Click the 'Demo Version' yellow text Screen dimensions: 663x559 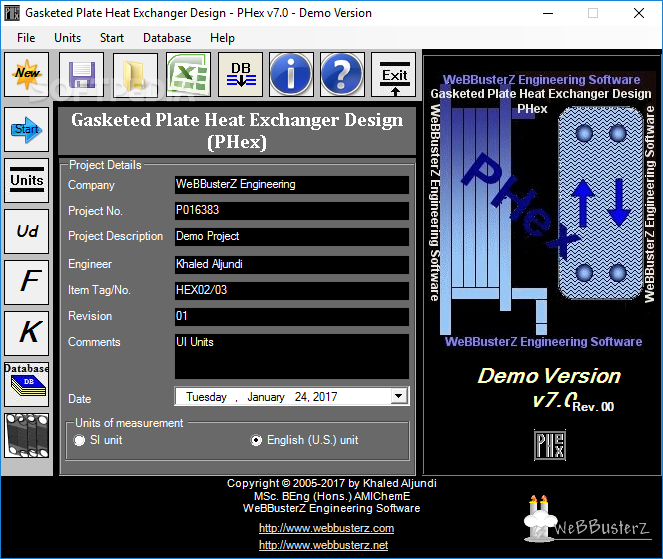click(x=549, y=376)
